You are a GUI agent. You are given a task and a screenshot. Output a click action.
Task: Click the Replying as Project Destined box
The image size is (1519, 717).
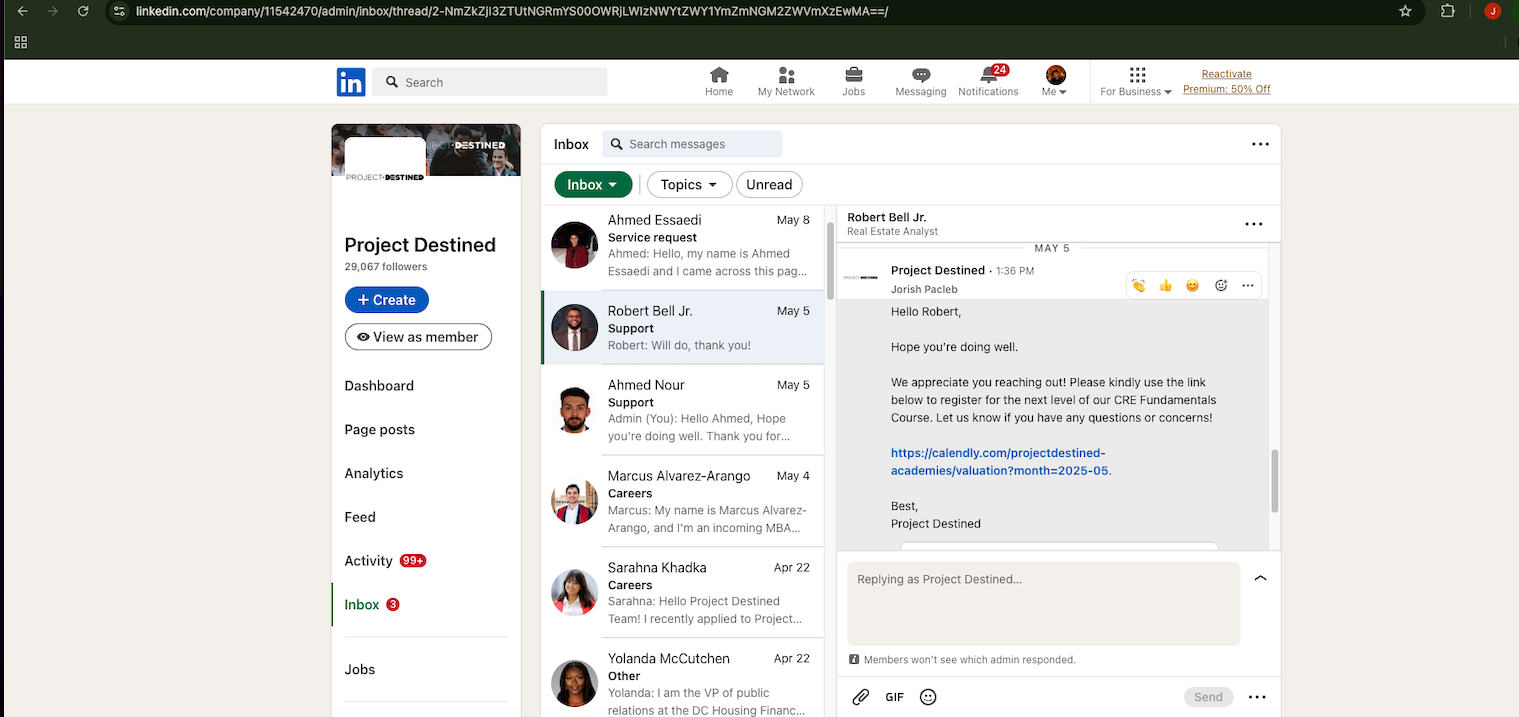click(x=1043, y=603)
